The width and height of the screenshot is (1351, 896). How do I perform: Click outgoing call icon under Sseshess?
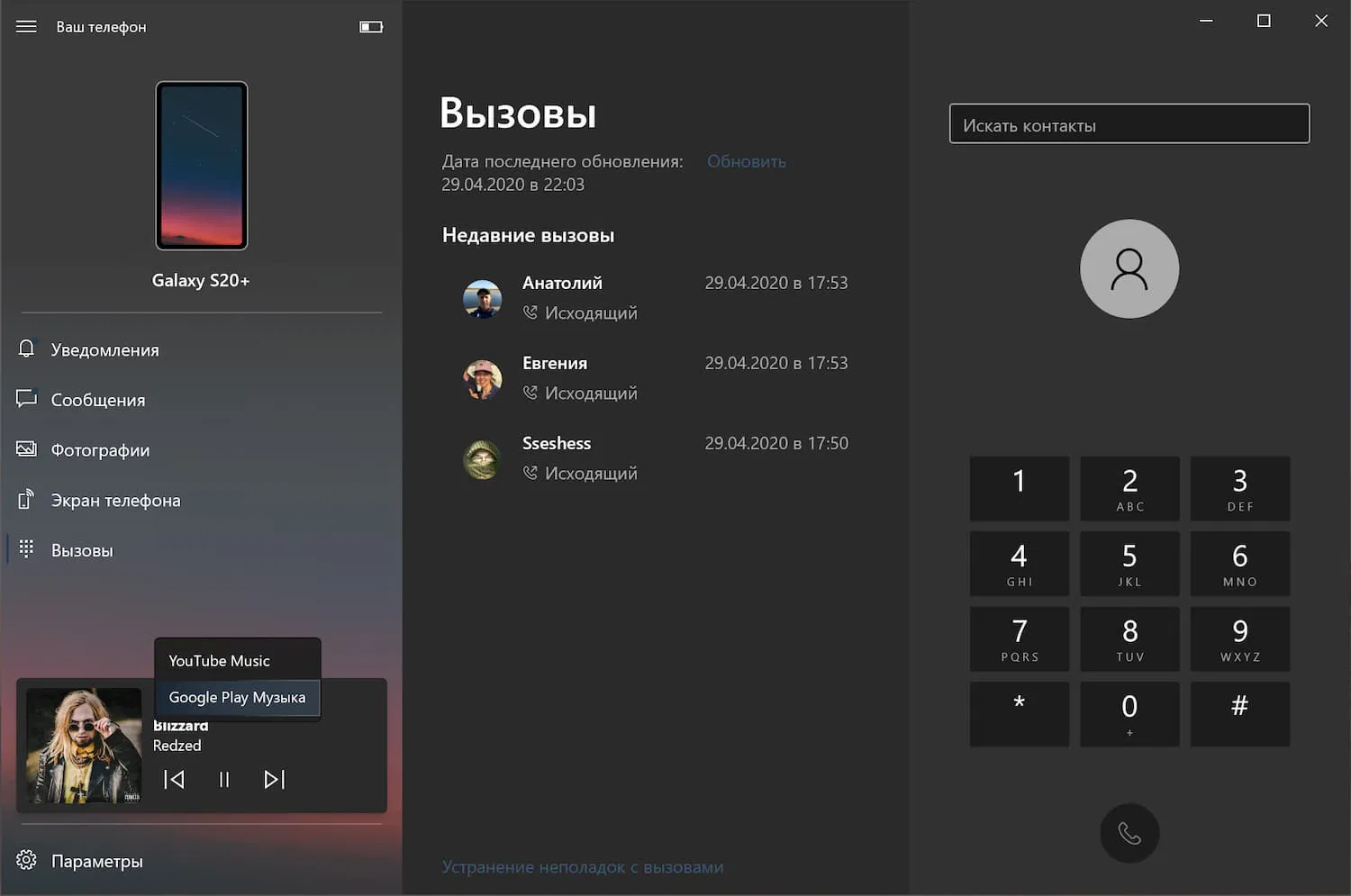pyautogui.click(x=530, y=473)
